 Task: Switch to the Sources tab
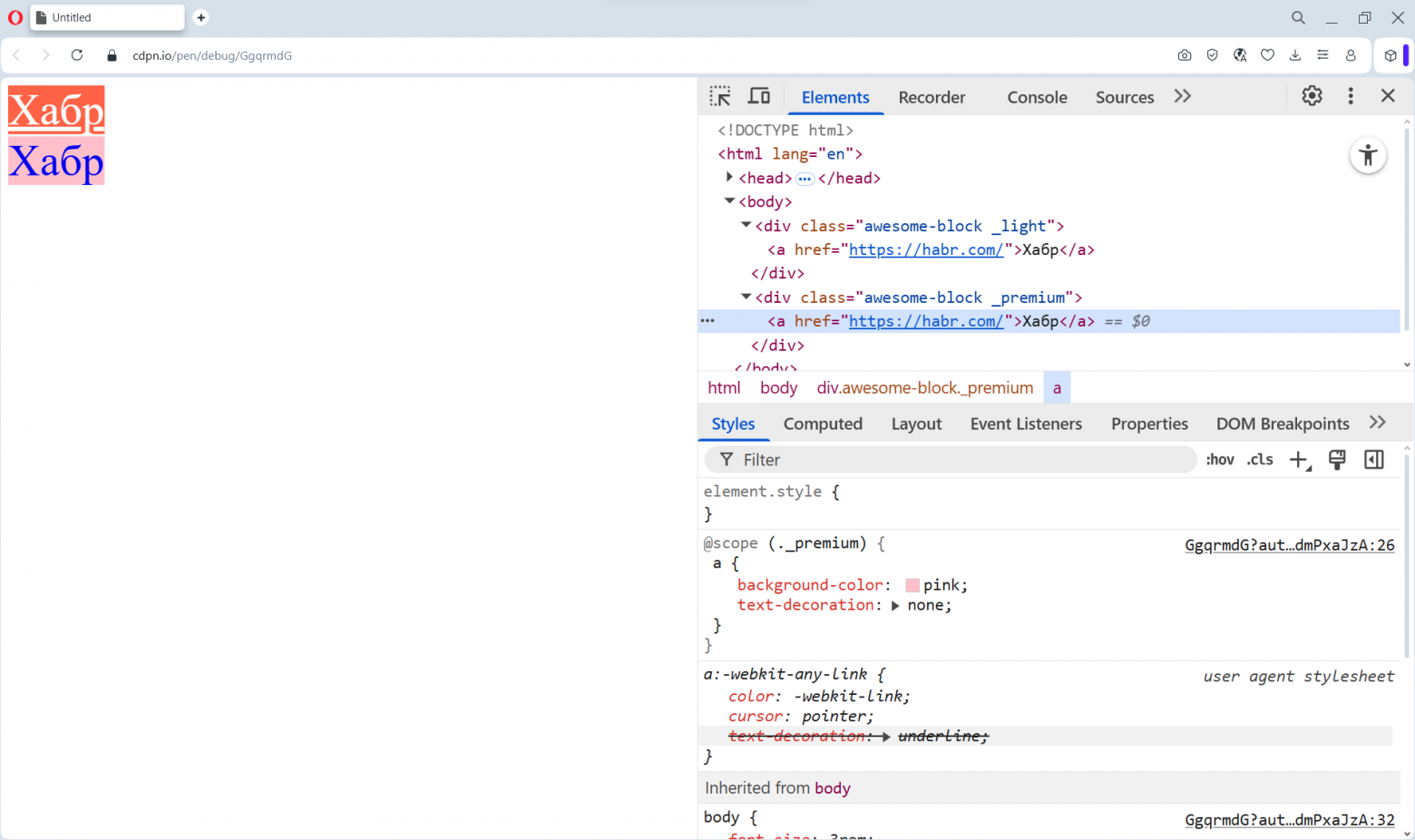click(x=1125, y=97)
